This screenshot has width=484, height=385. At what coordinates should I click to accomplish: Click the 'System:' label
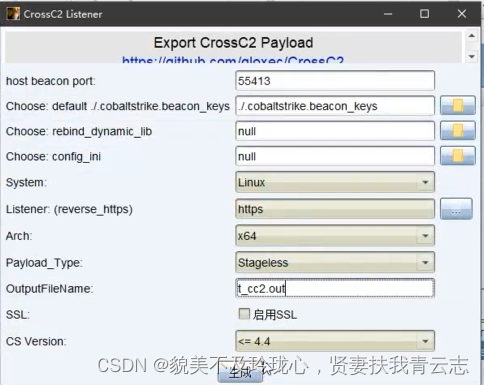pos(26,183)
